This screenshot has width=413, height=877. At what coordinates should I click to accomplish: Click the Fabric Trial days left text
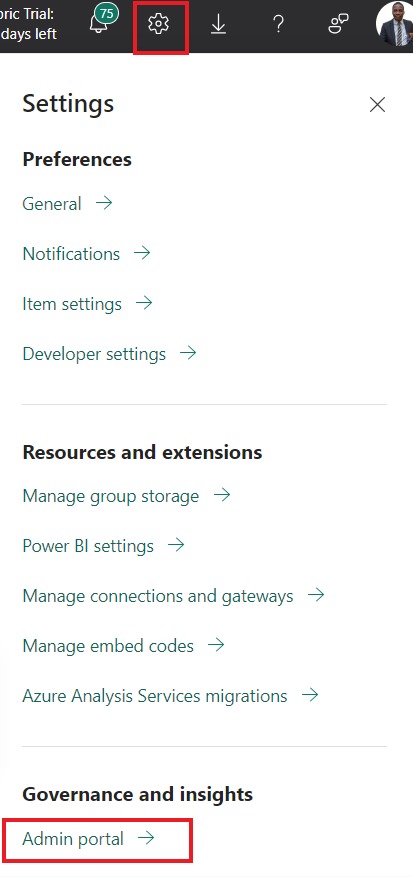[28, 24]
